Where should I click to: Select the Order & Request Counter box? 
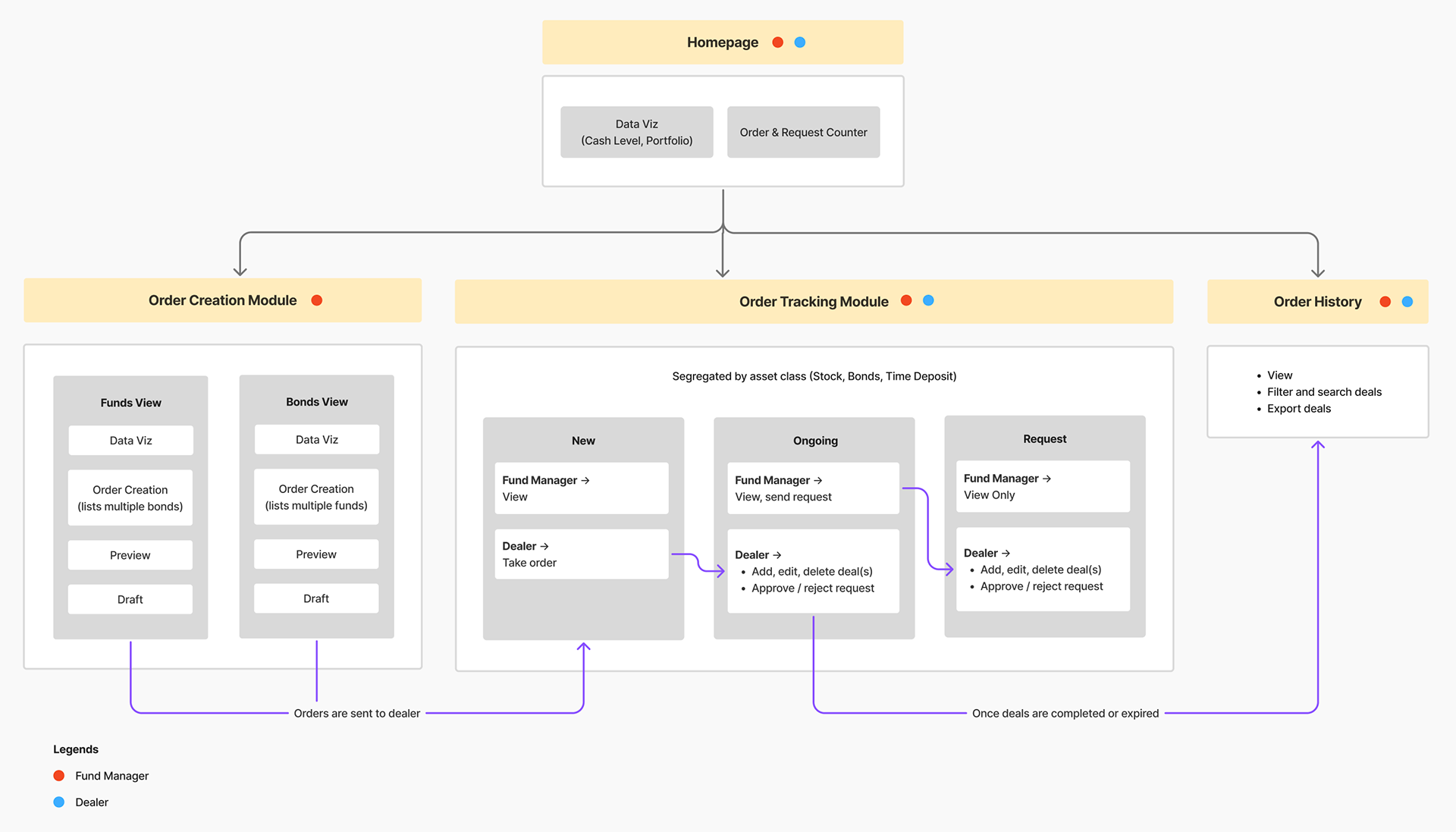[803, 132]
